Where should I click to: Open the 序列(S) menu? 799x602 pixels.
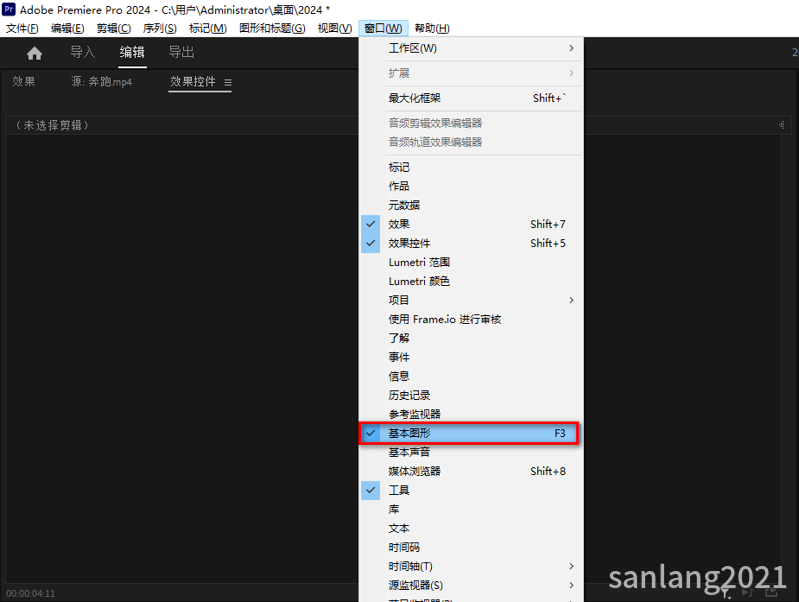click(159, 28)
